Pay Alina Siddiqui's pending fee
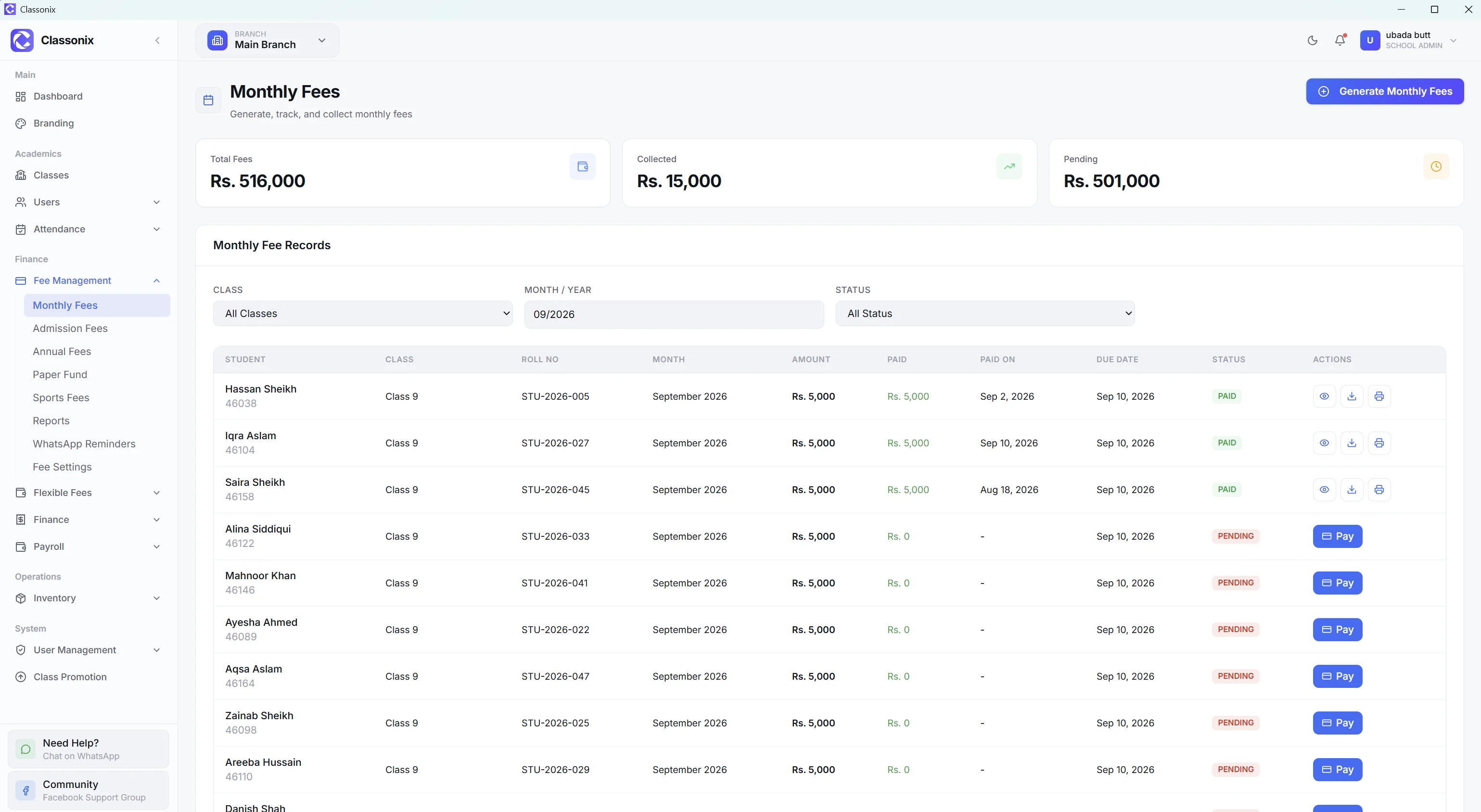 1337,536
